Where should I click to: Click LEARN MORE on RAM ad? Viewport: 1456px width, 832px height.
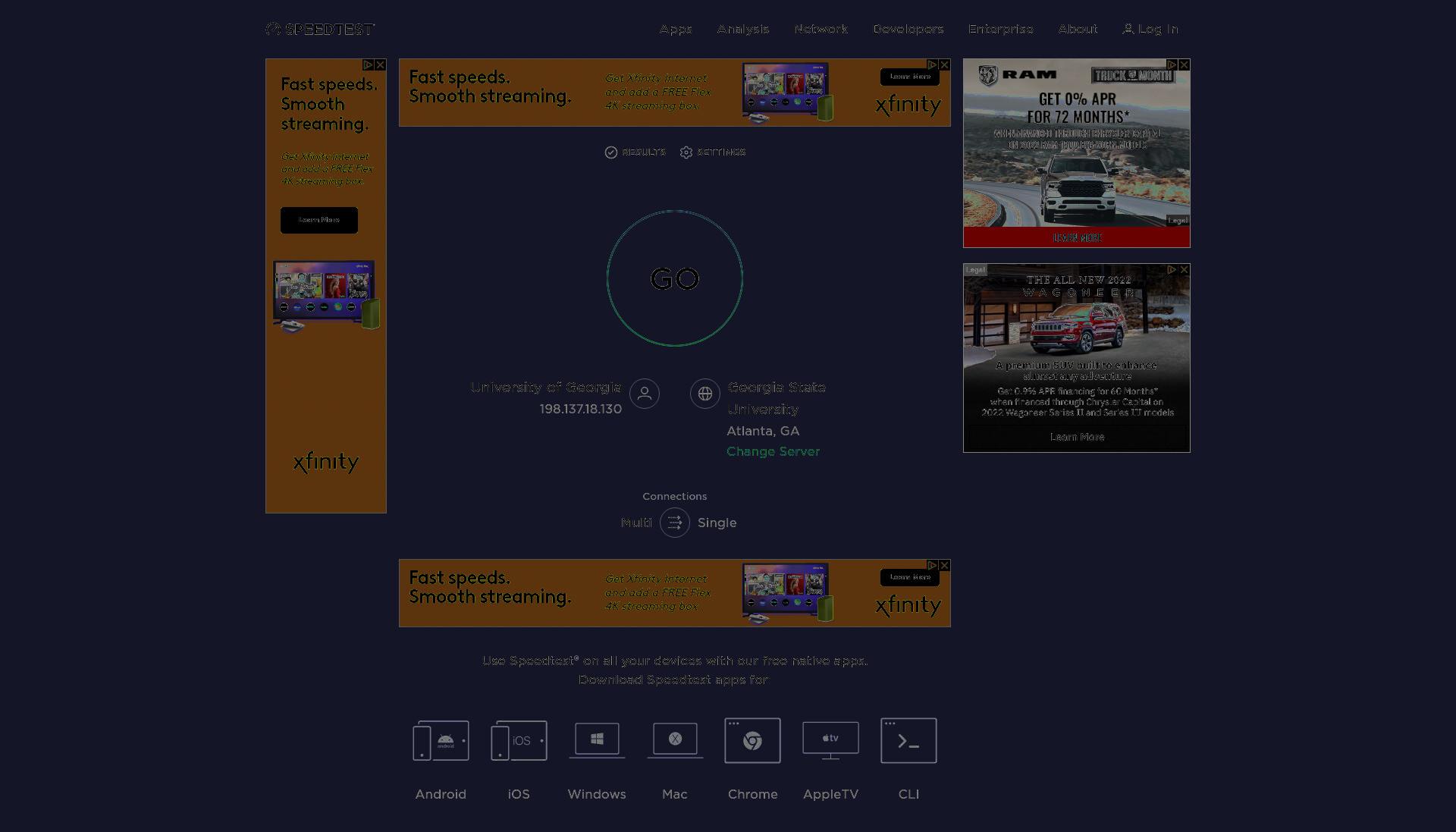click(x=1077, y=237)
